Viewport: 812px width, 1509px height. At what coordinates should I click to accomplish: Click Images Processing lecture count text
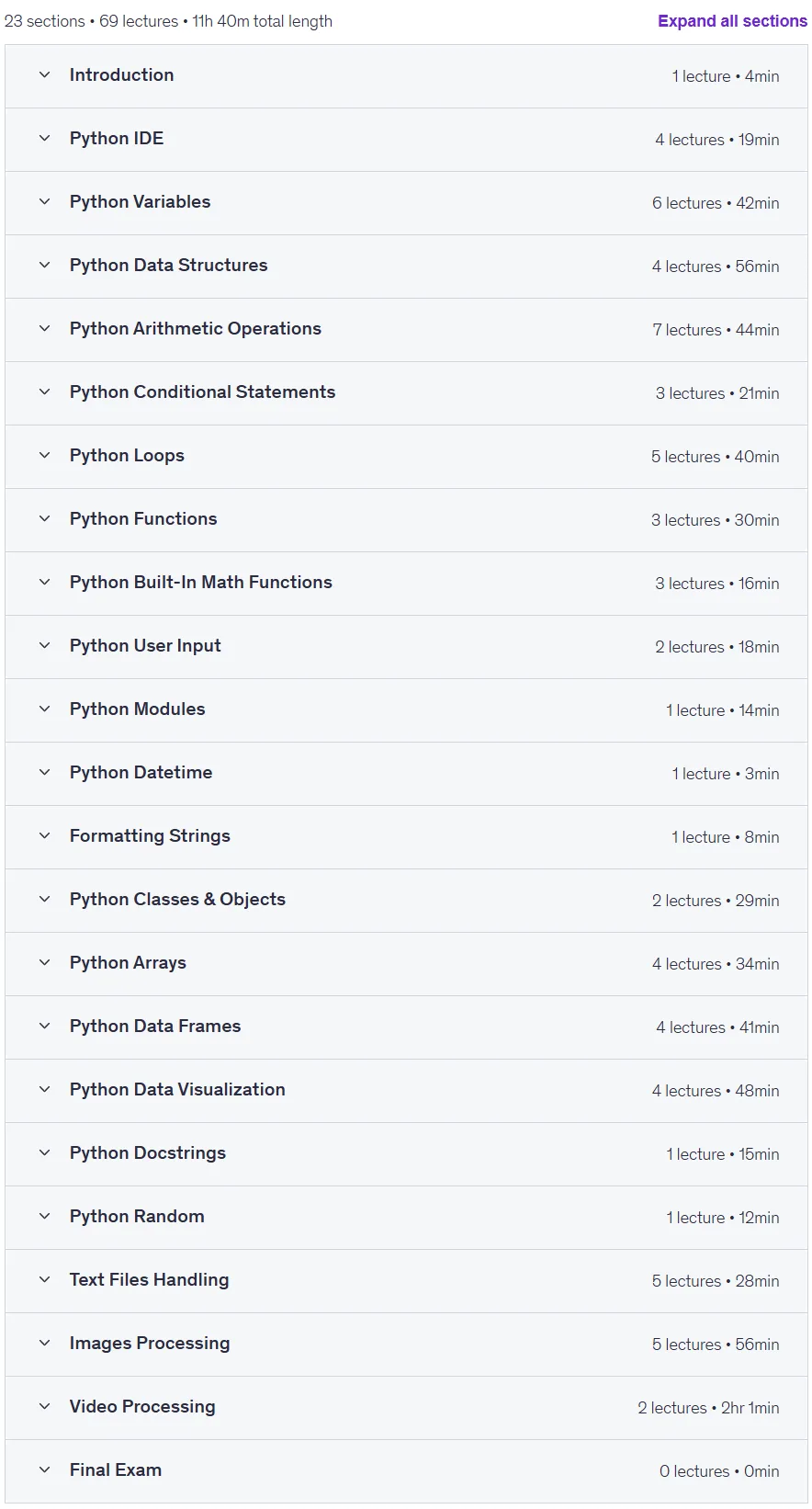tap(686, 1344)
